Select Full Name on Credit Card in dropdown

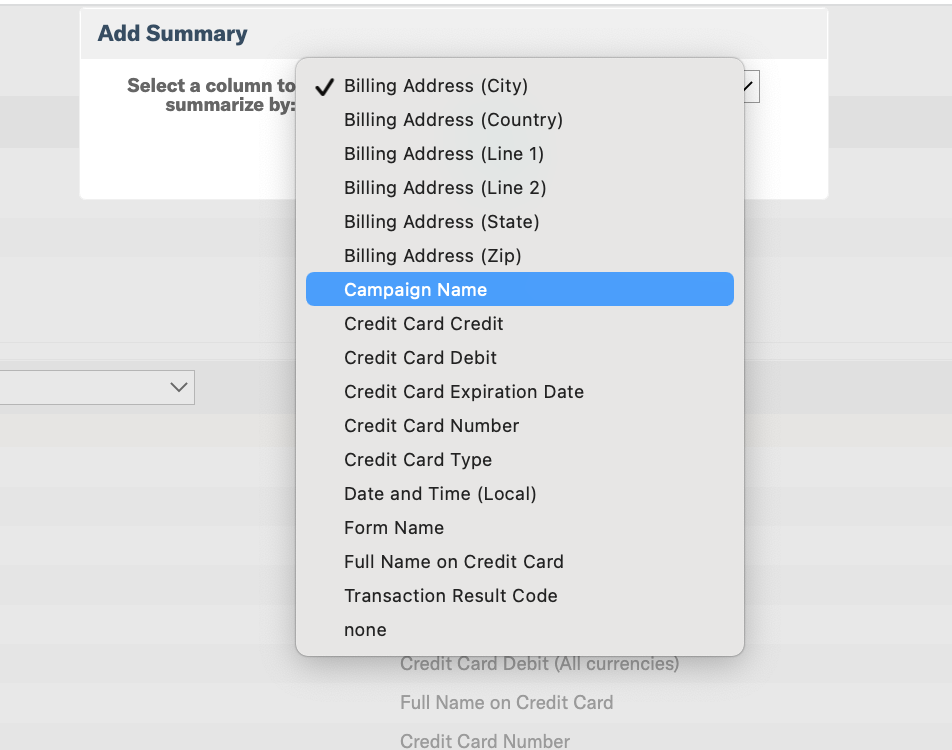coord(520,562)
